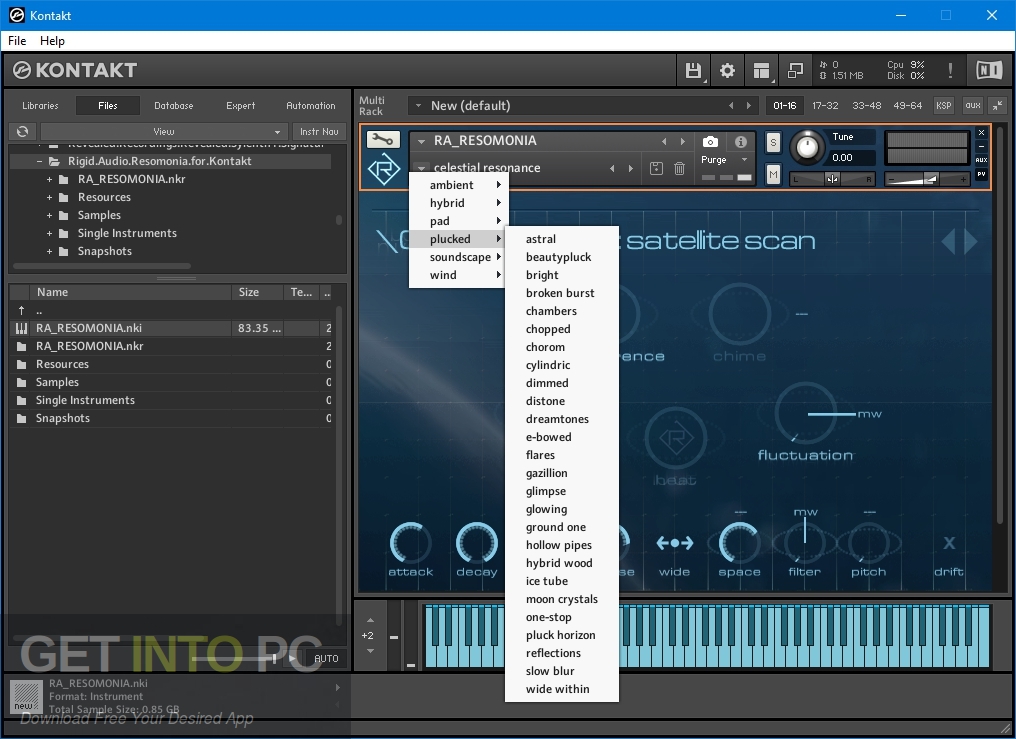
Task: Click the Instr Nav button
Action: pos(319,131)
